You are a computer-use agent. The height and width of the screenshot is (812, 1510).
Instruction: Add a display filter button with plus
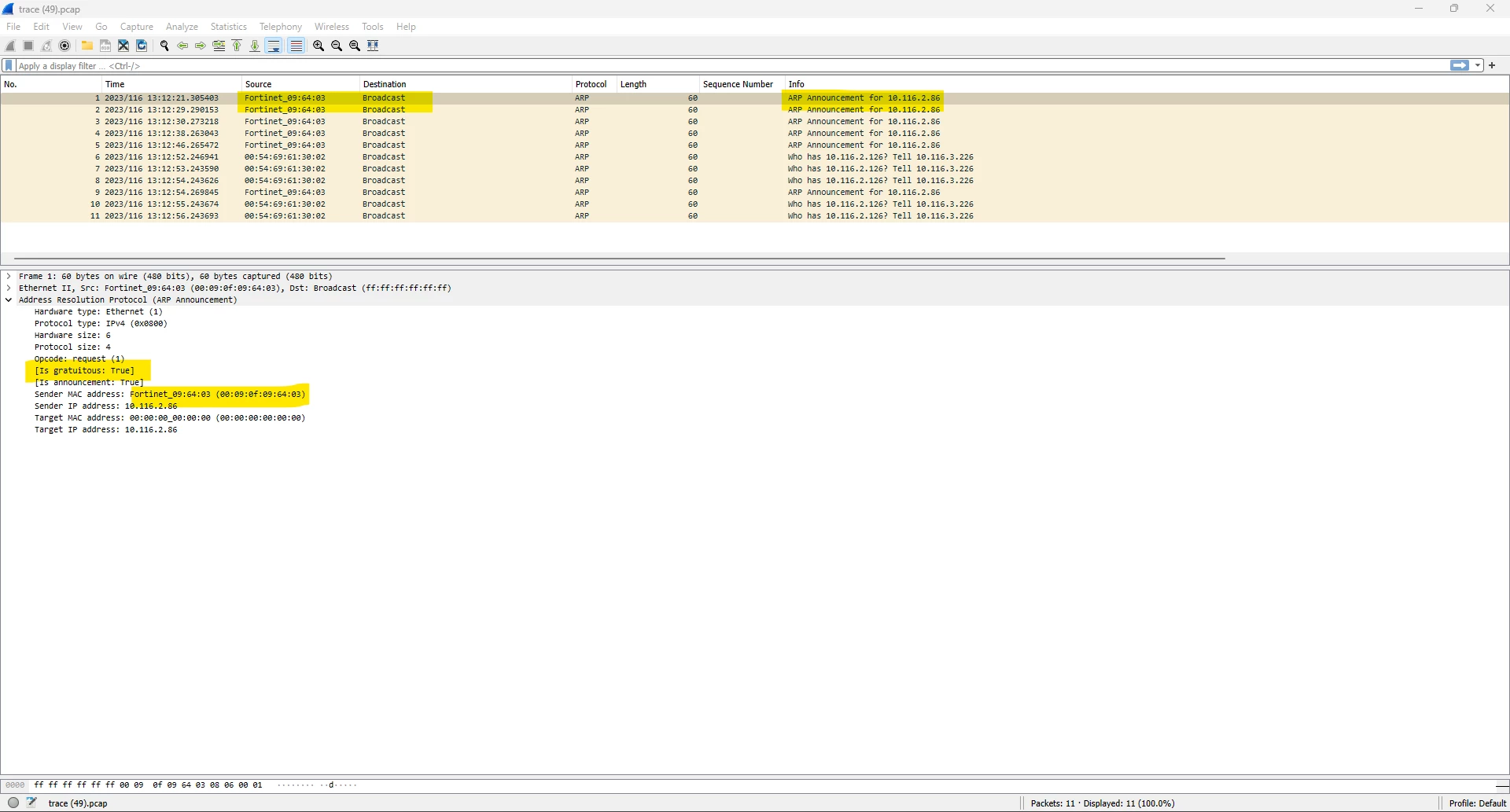coord(1492,65)
